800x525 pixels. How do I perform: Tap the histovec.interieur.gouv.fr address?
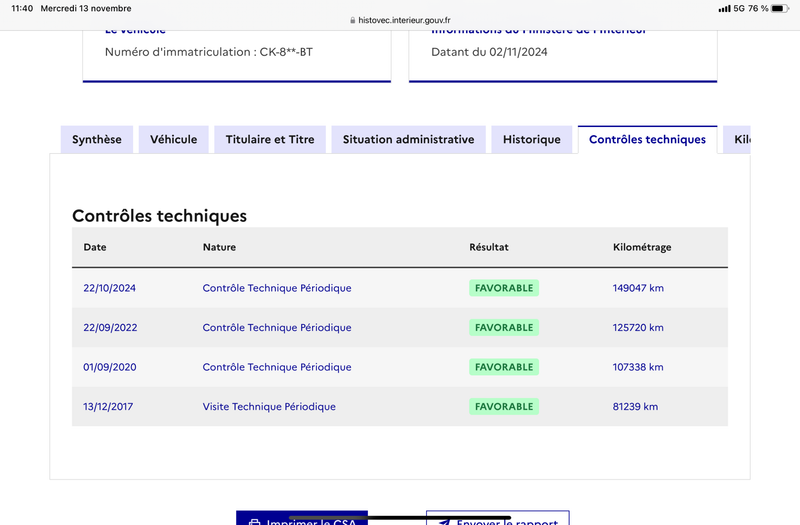(404, 20)
